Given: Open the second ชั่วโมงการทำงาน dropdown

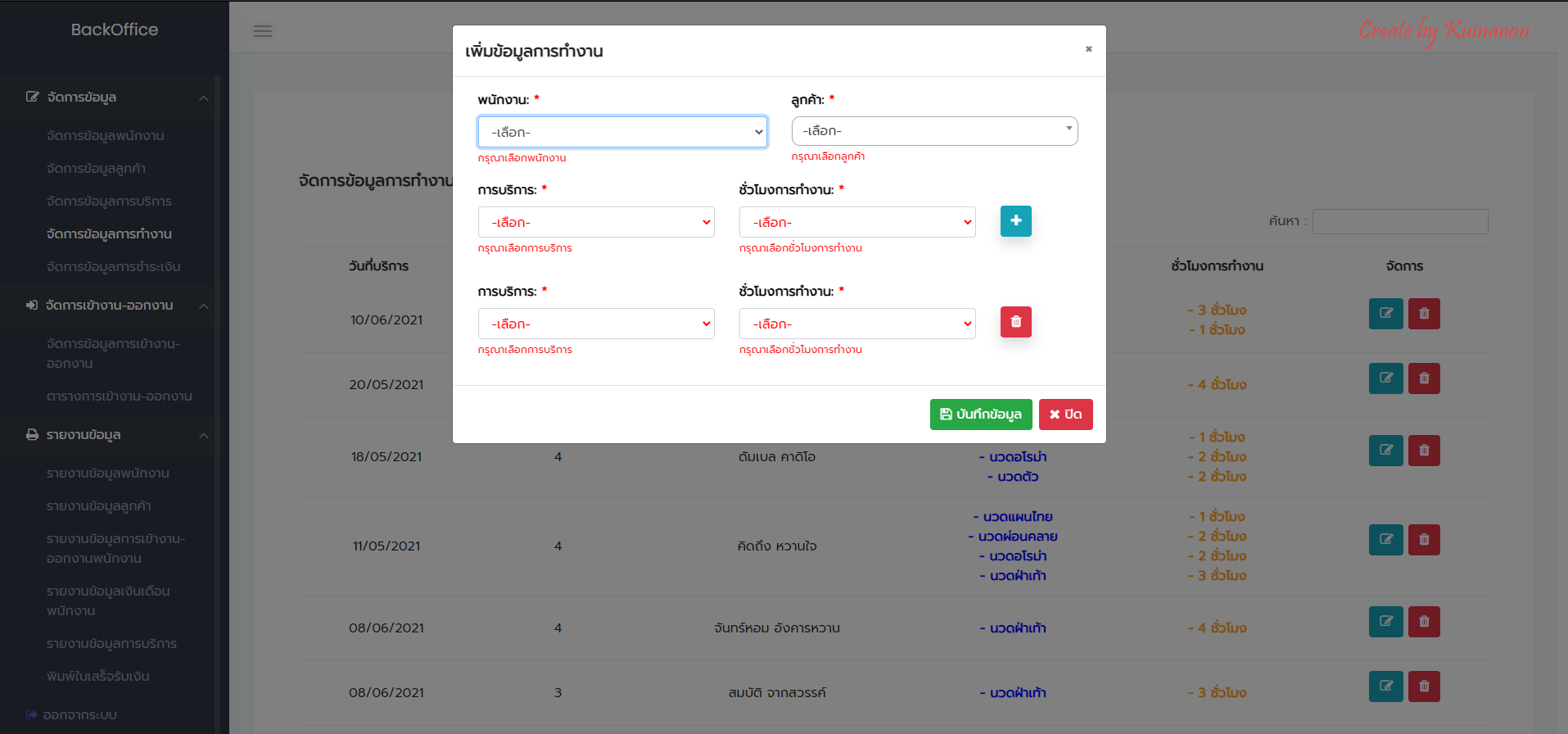Looking at the screenshot, I should tap(857, 324).
